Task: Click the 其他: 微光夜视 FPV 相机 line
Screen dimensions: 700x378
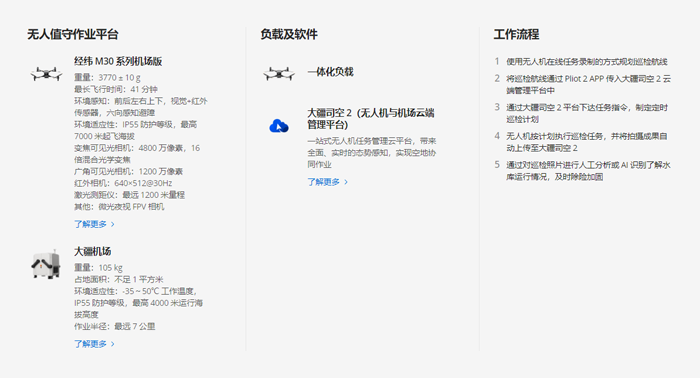Action: (119, 206)
